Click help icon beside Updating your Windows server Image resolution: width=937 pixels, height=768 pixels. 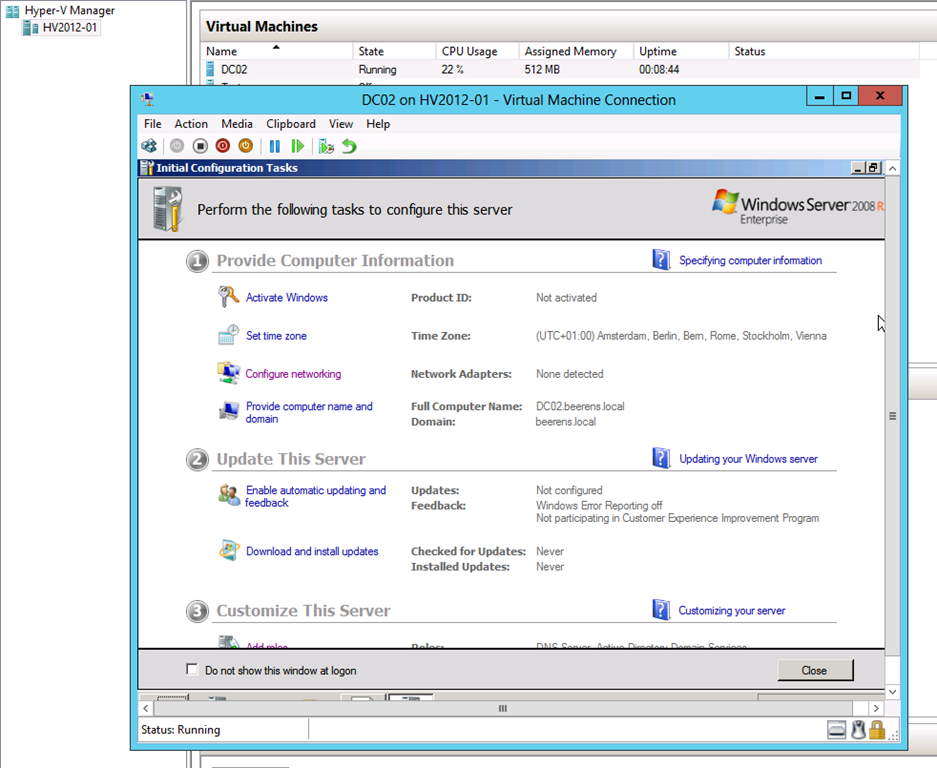pyautogui.click(x=661, y=458)
